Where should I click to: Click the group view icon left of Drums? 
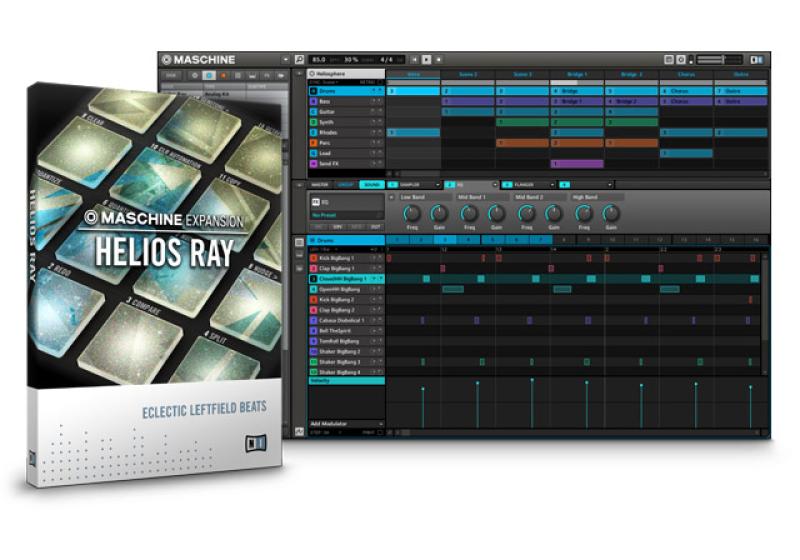pyautogui.click(x=299, y=242)
